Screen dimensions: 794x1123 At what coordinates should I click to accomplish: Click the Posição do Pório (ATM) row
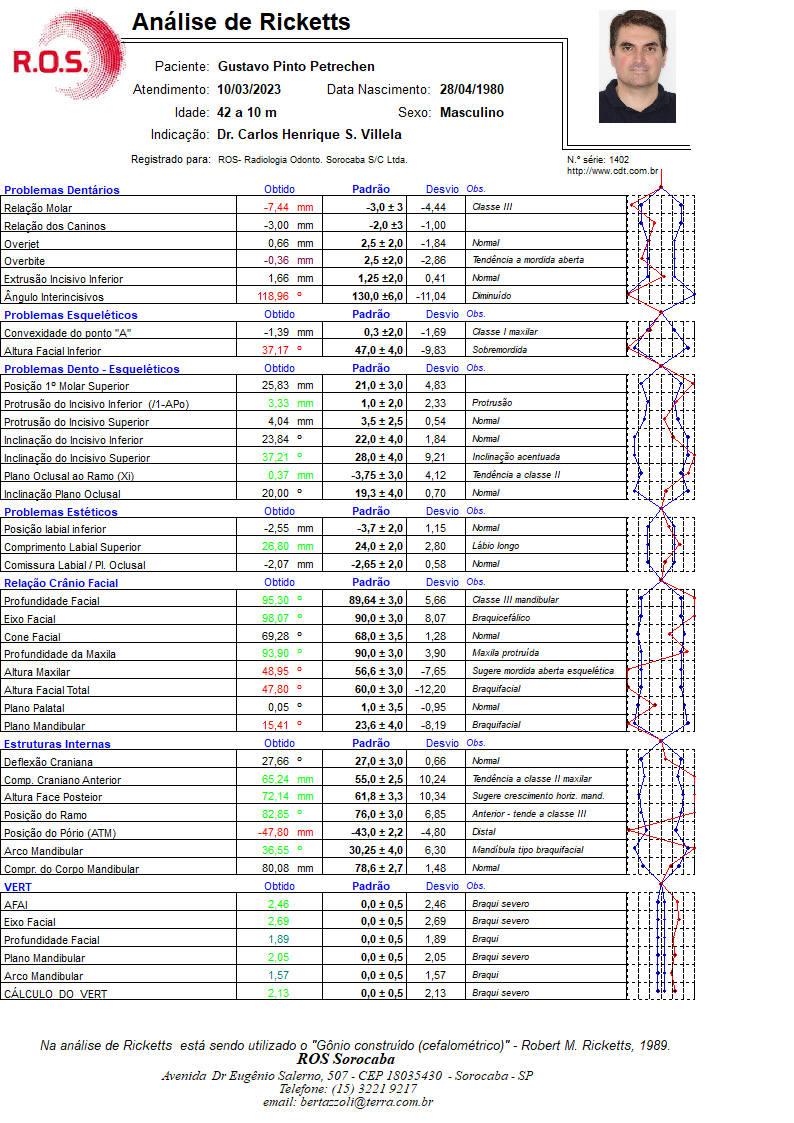tap(312, 832)
